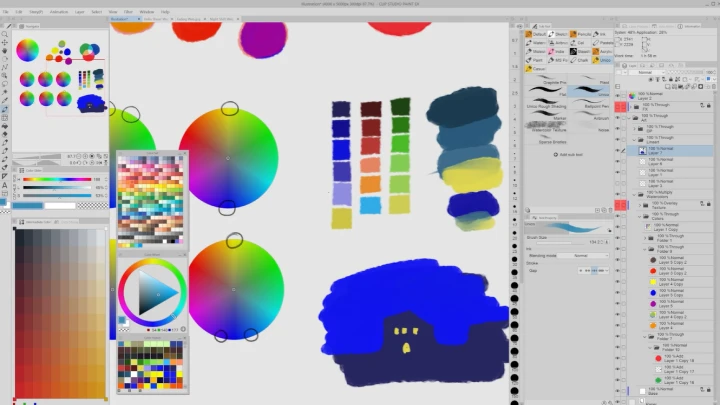The width and height of the screenshot is (720, 405).
Task: Choose the India brush group
Action: point(558,51)
